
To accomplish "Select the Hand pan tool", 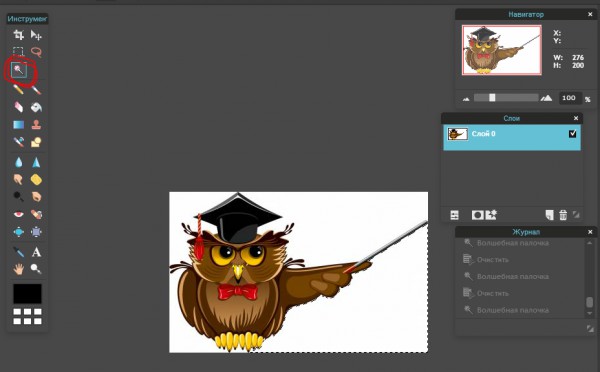I will (x=18, y=269).
